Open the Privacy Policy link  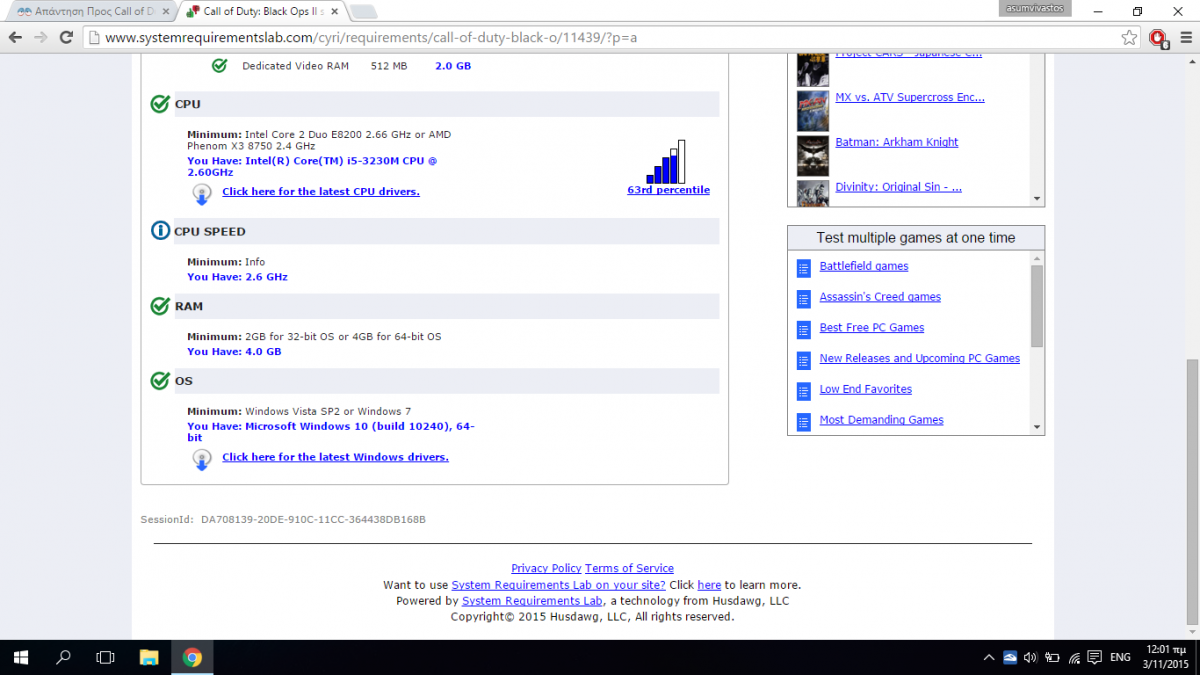546,568
